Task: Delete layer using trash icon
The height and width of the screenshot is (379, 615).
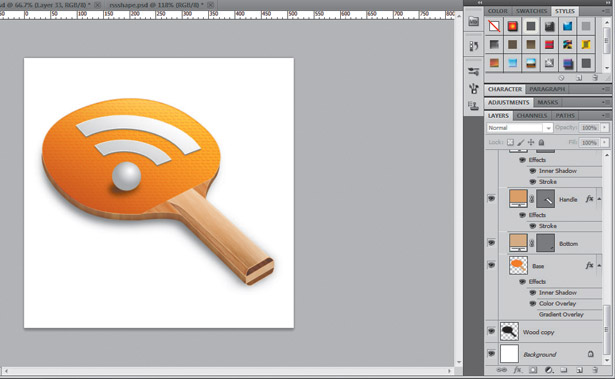Action: [x=595, y=370]
